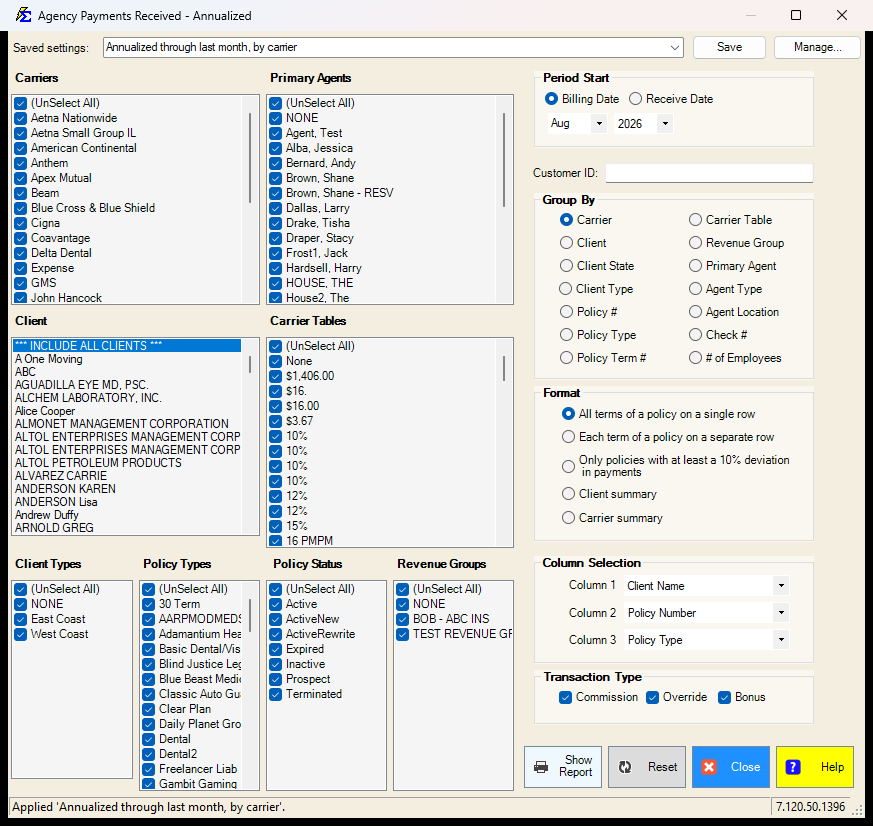Viewport: 873px width, 826px height.
Task: Choose the Carrier summary format
Action: coord(568,518)
